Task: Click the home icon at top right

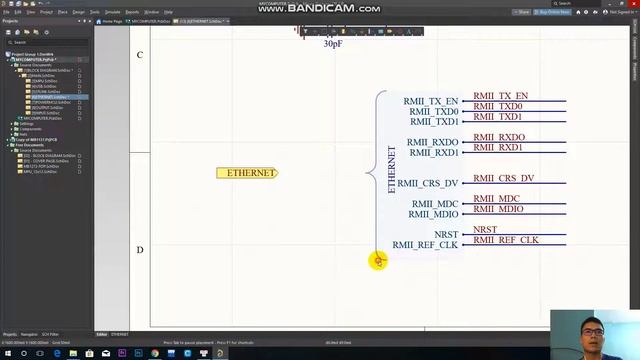Action: [578, 12]
